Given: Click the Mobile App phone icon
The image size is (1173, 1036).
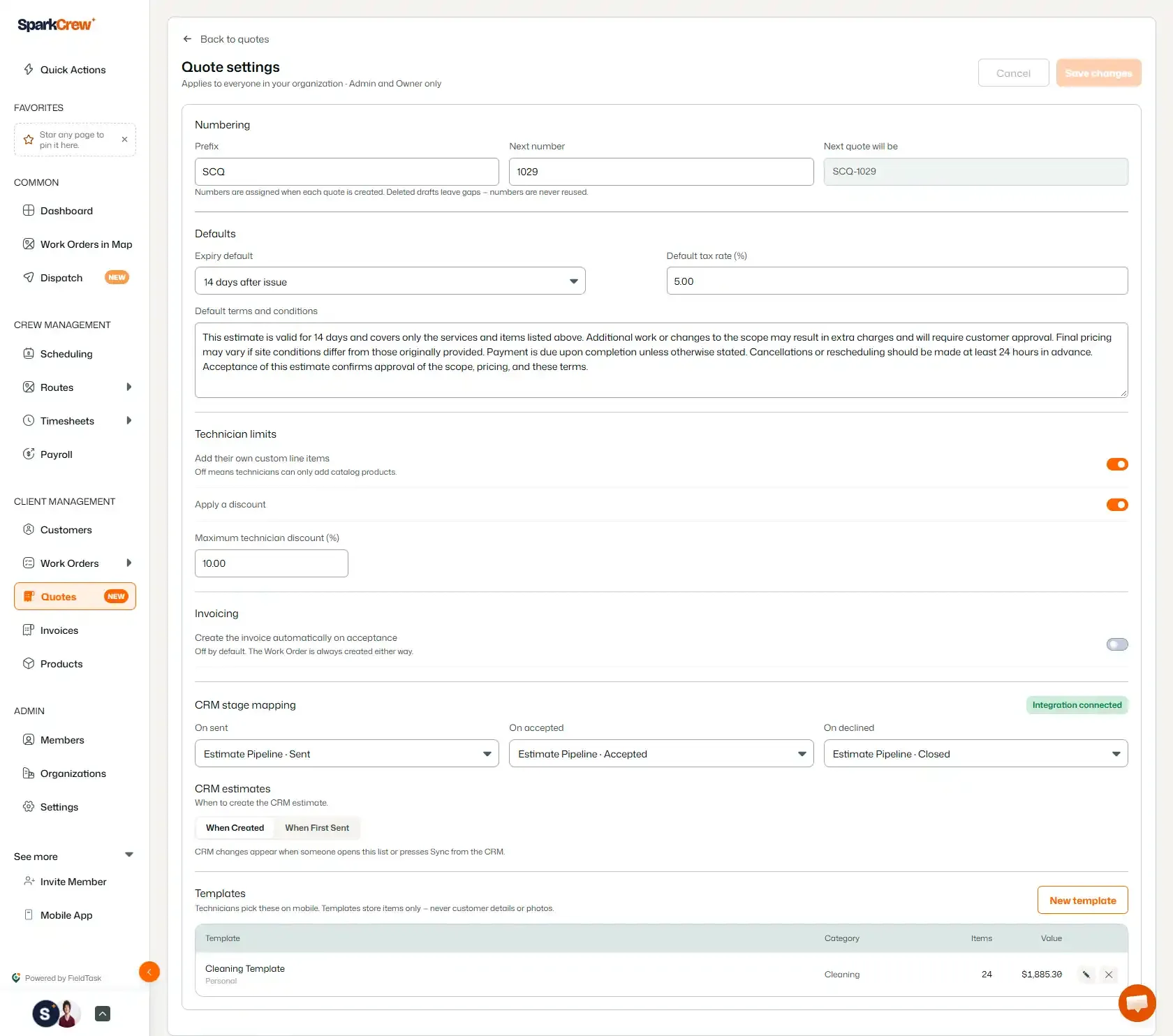Looking at the screenshot, I should (29, 915).
